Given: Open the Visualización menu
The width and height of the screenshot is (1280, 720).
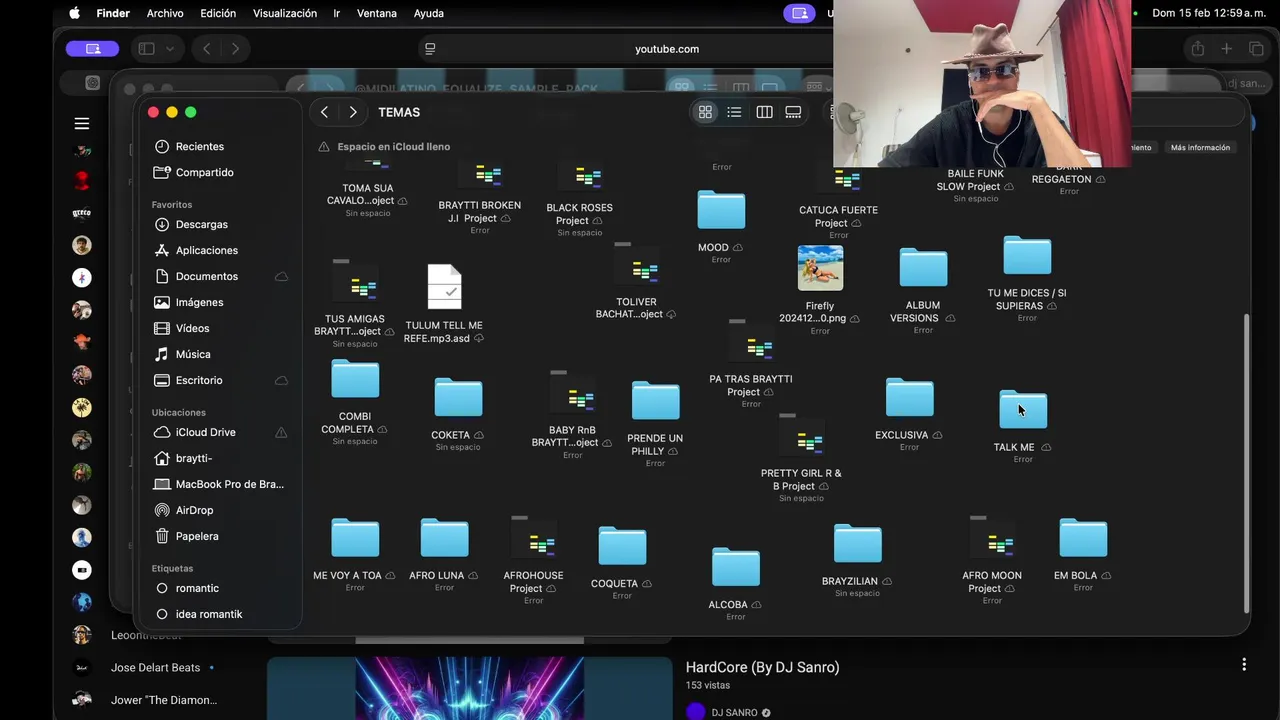Looking at the screenshot, I should pos(285,13).
